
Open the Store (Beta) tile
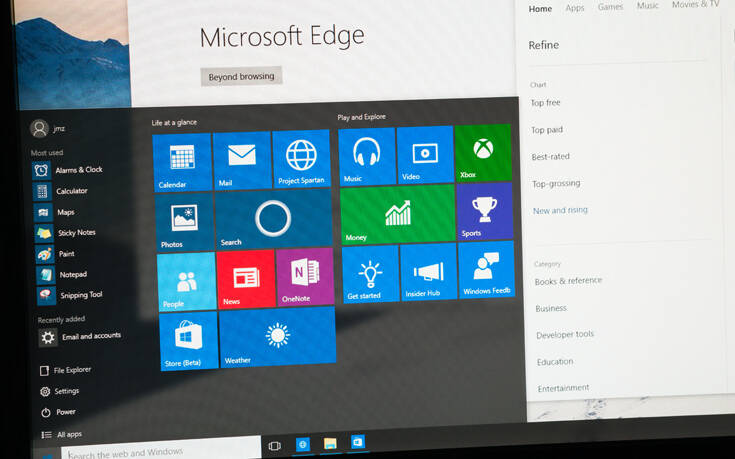[189, 341]
